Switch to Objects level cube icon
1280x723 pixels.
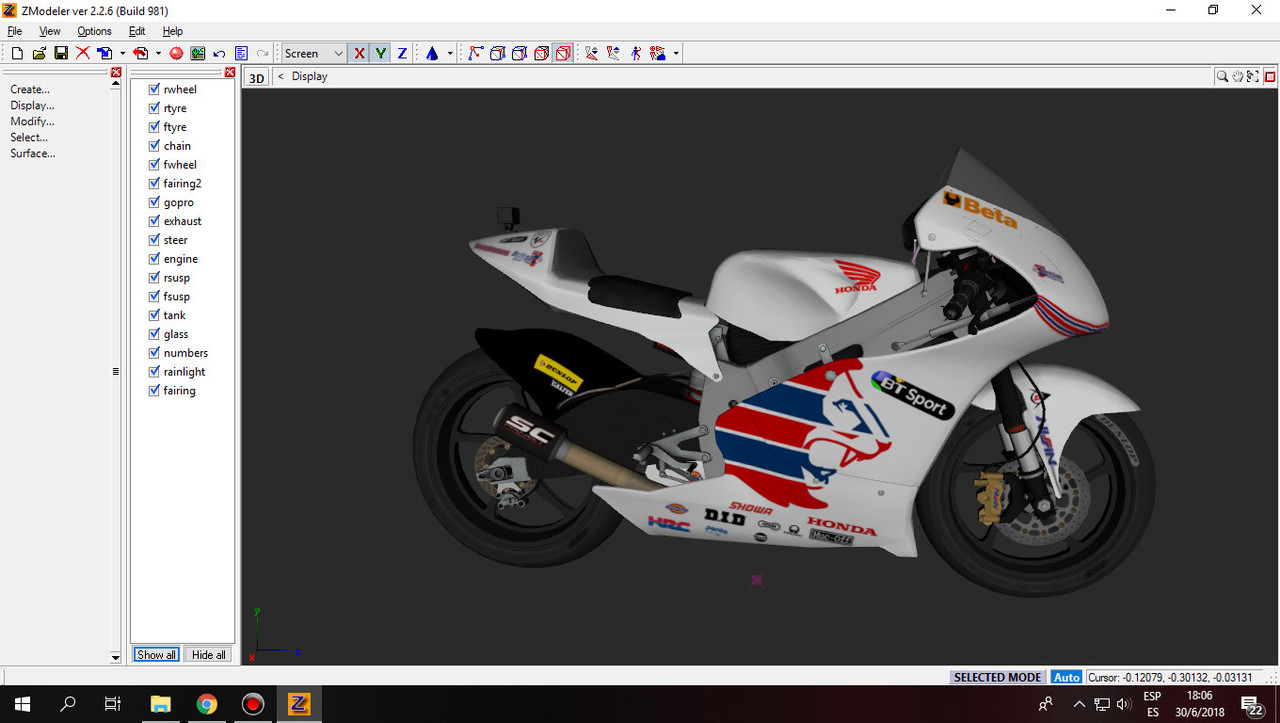pyautogui.click(x=541, y=53)
